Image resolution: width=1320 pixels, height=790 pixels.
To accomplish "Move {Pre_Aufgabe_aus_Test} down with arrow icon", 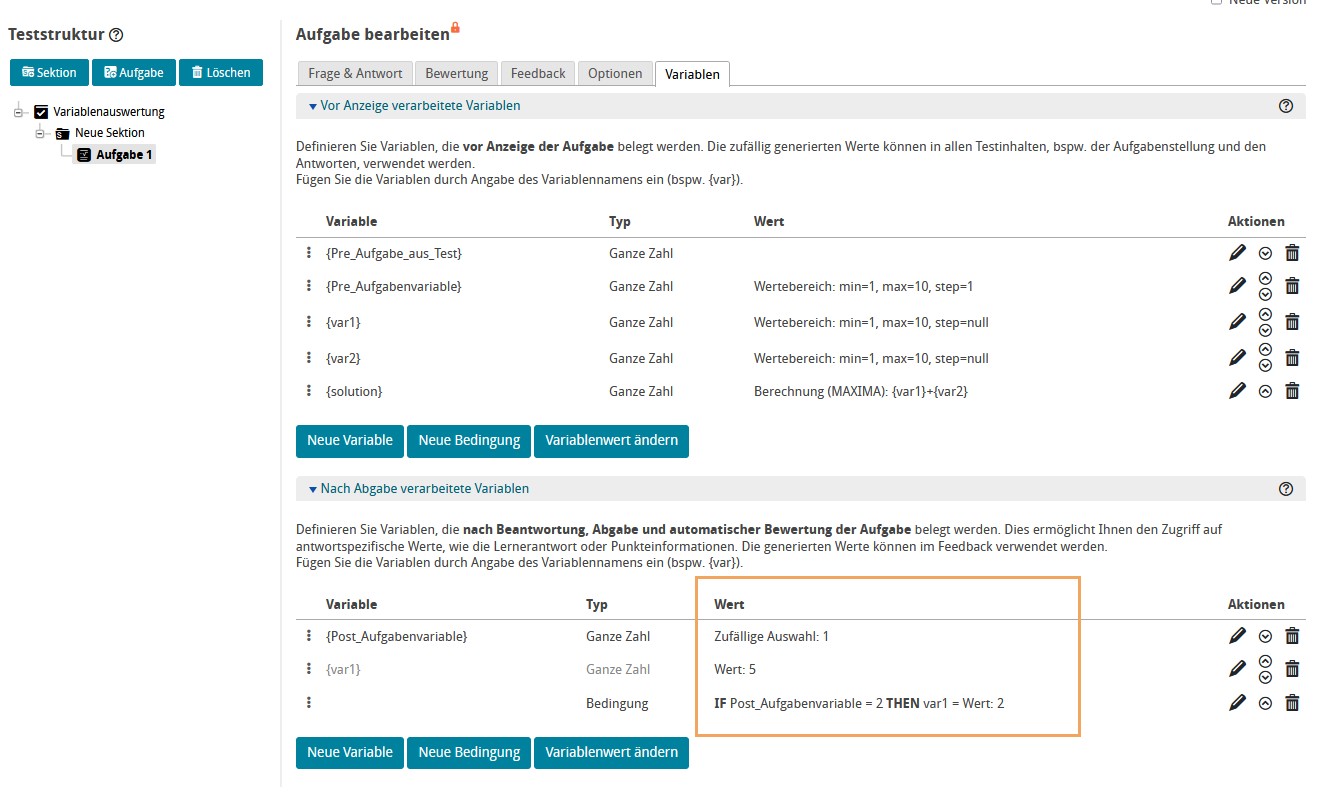I will 1265,253.
